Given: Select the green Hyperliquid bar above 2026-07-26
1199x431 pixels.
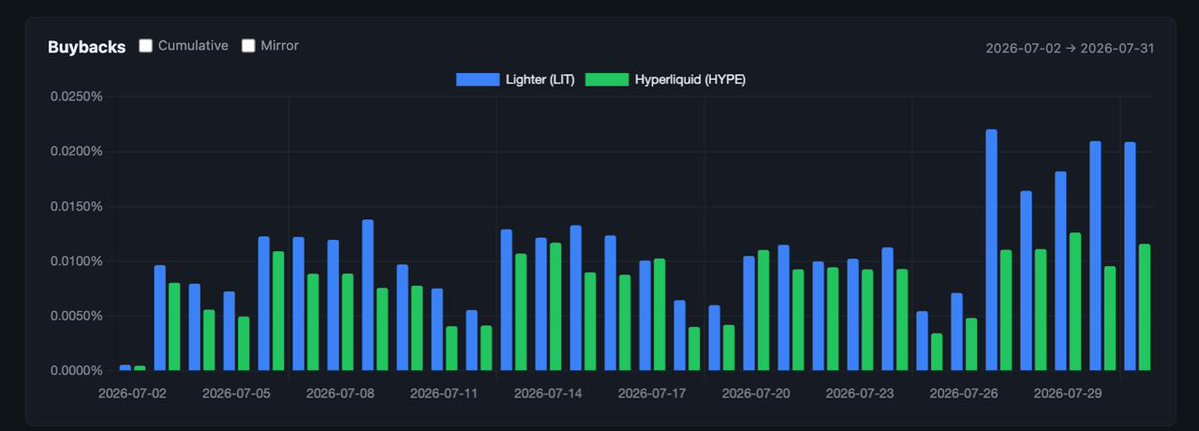Looking at the screenshot, I should point(971,345).
